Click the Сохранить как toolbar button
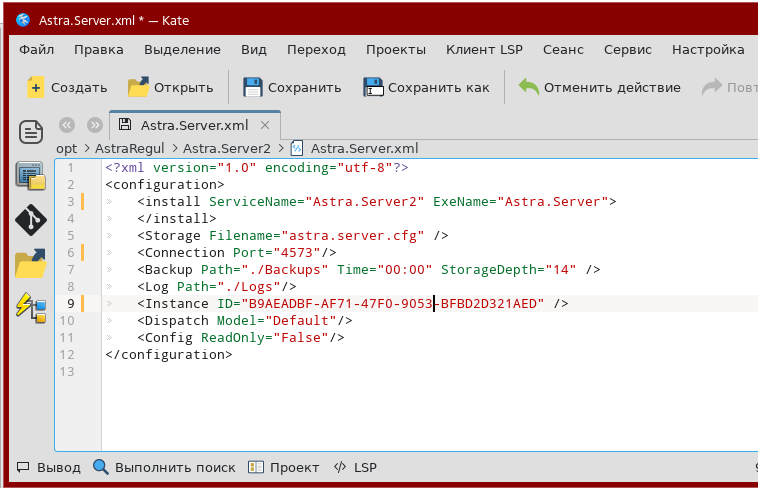 tap(426, 87)
